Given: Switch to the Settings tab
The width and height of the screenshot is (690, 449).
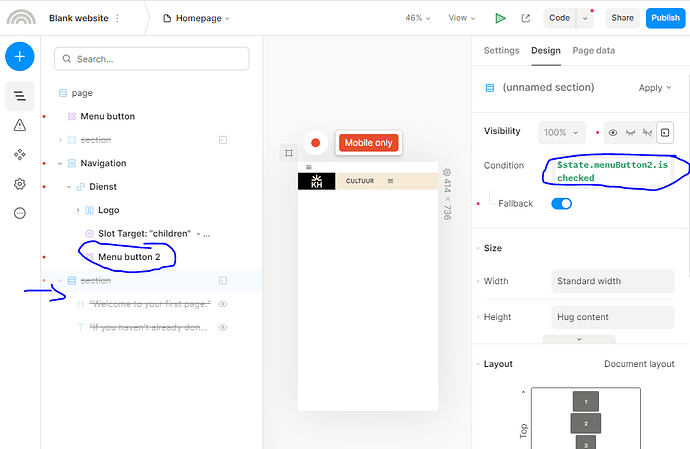Looking at the screenshot, I should pyautogui.click(x=501, y=50).
